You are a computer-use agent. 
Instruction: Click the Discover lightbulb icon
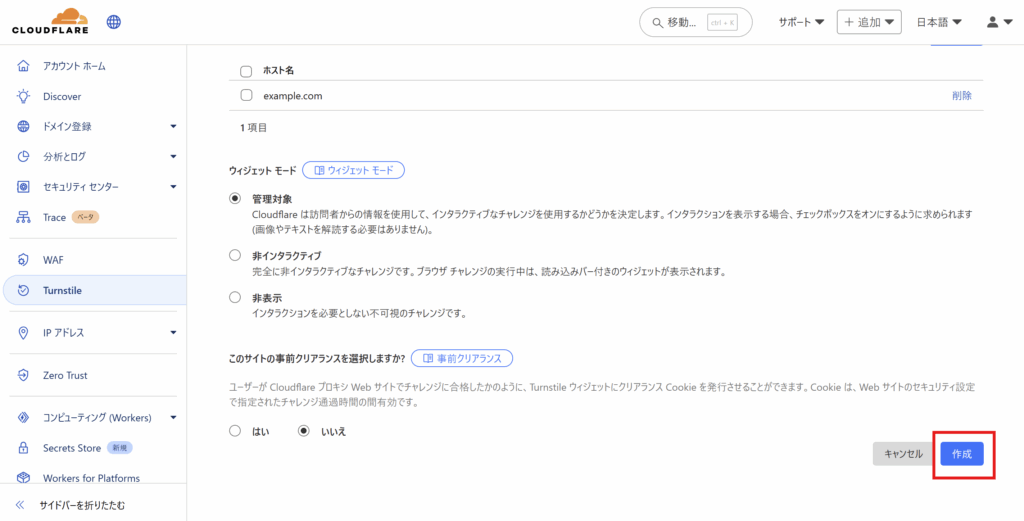24,96
